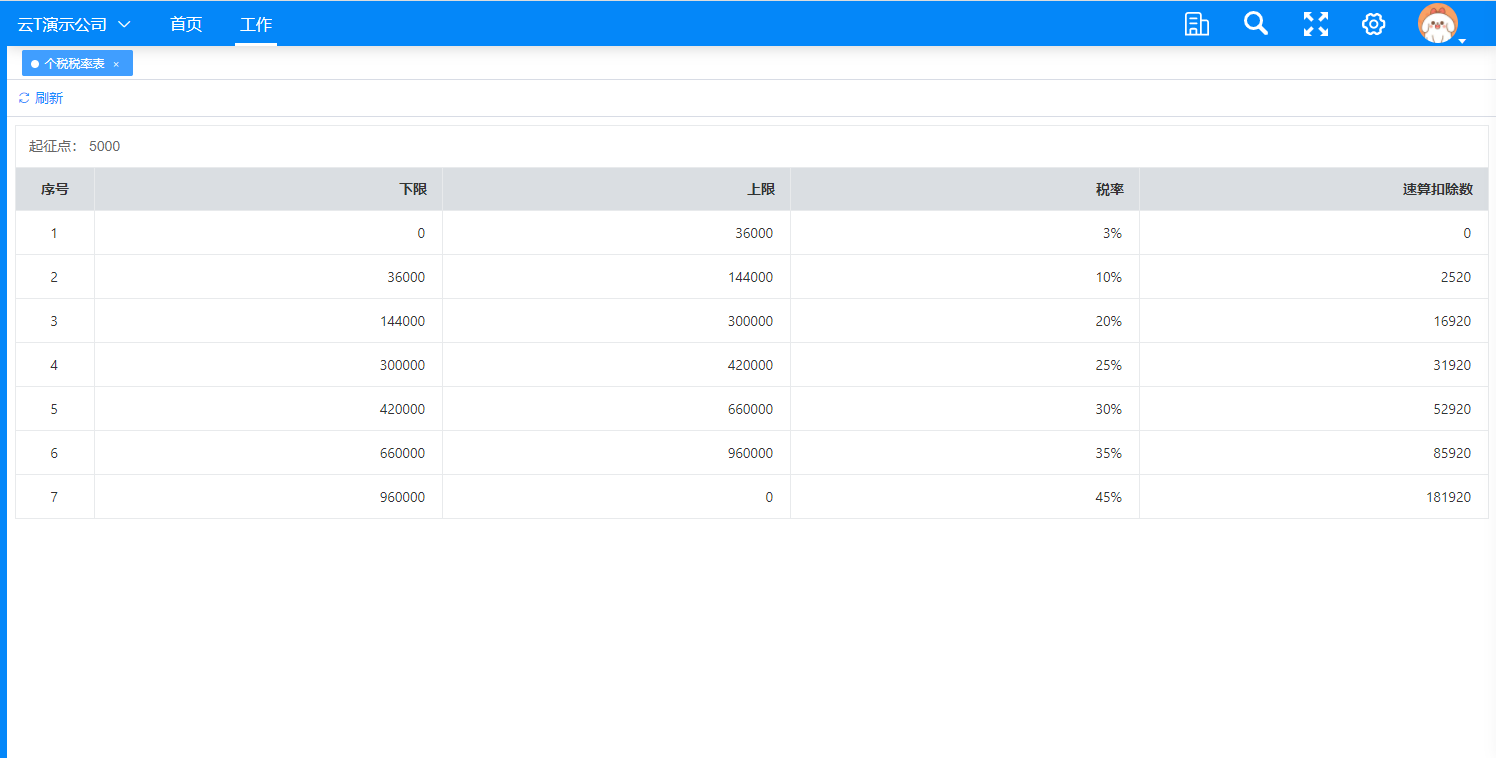
Task: Toggle fullscreen mode icon
Action: tap(1315, 24)
